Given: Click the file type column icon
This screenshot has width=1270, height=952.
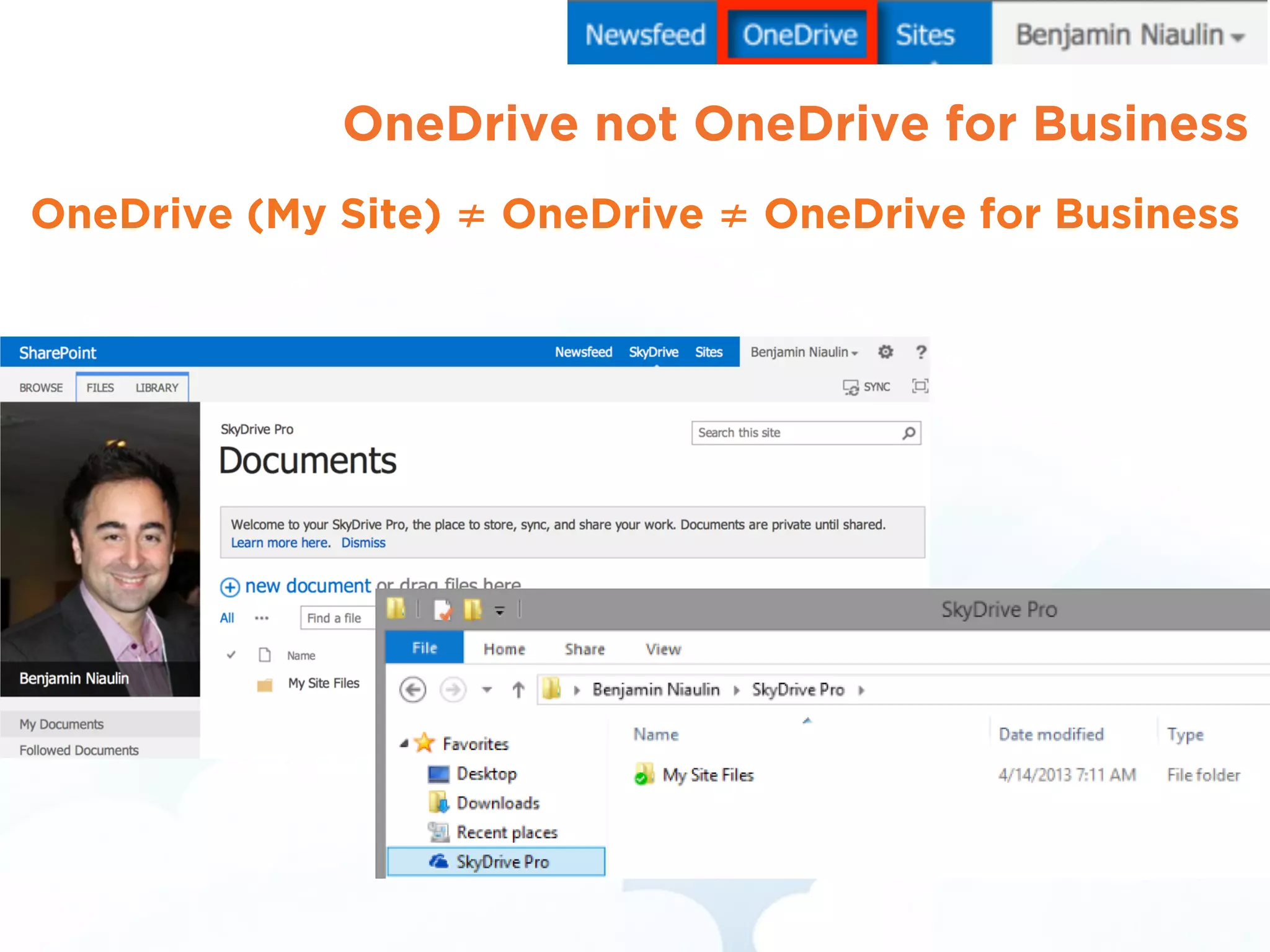Looking at the screenshot, I should click(265, 654).
